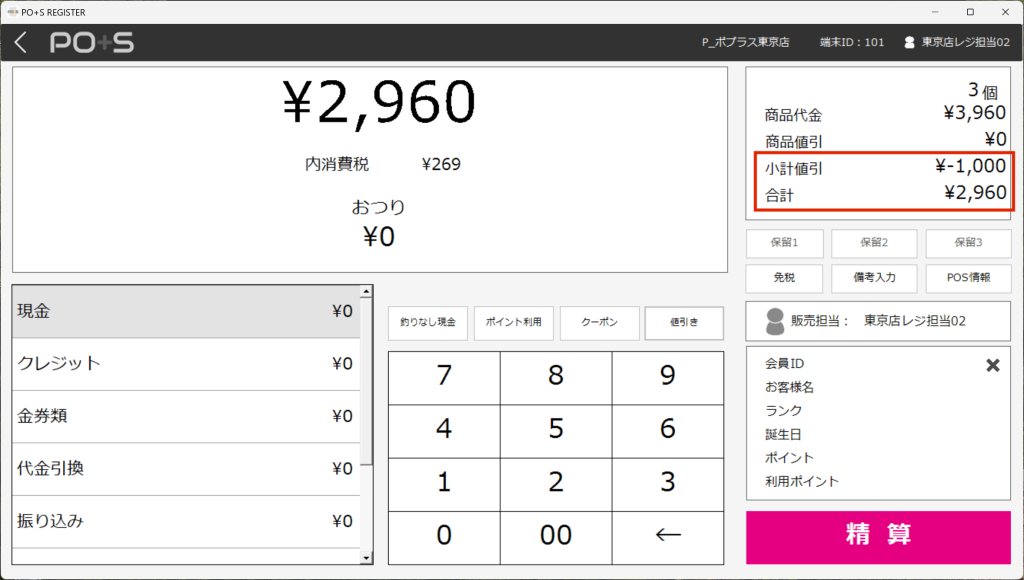This screenshot has height=580, width=1024.
Task: Open POS情報 button
Action: click(x=967, y=277)
